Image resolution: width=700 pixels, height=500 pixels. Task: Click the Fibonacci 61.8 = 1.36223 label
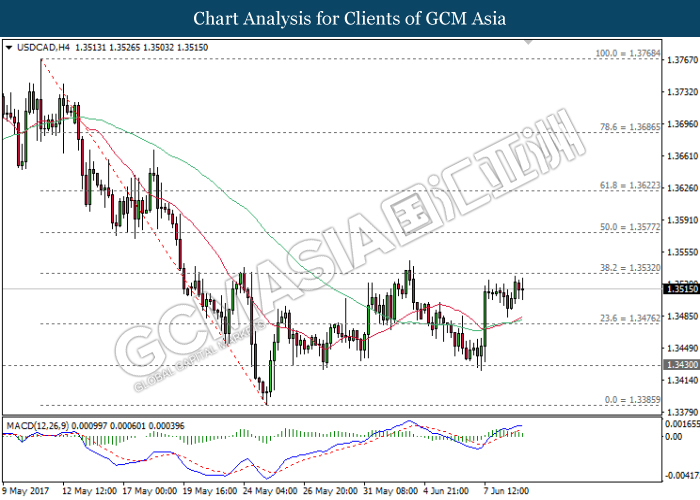pyautogui.click(x=630, y=185)
